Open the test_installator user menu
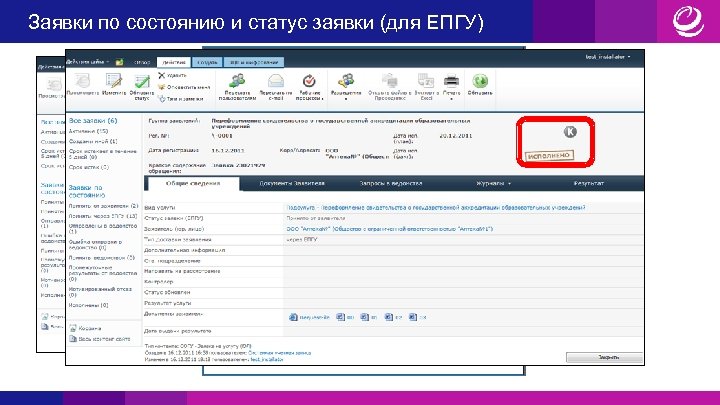Screen dimensions: 720x405 (x=608, y=57)
